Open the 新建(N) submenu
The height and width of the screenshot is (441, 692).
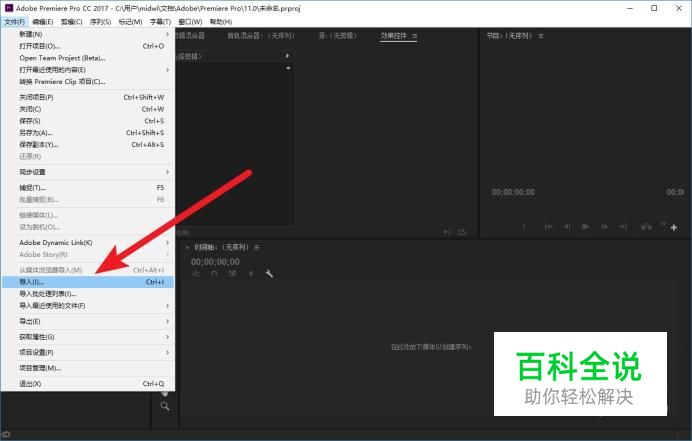coord(88,34)
